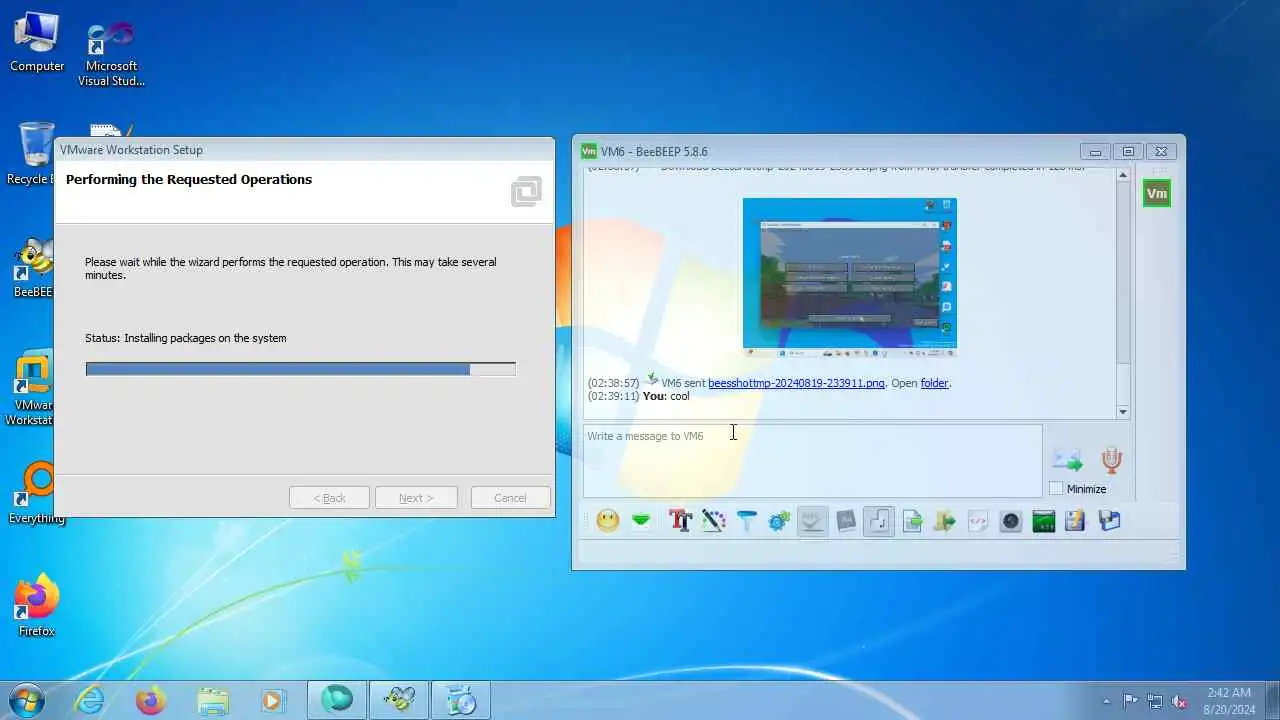The height and width of the screenshot is (720, 1280).
Task: Open Windows Media Player on taskbar
Action: pyautogui.click(x=273, y=701)
